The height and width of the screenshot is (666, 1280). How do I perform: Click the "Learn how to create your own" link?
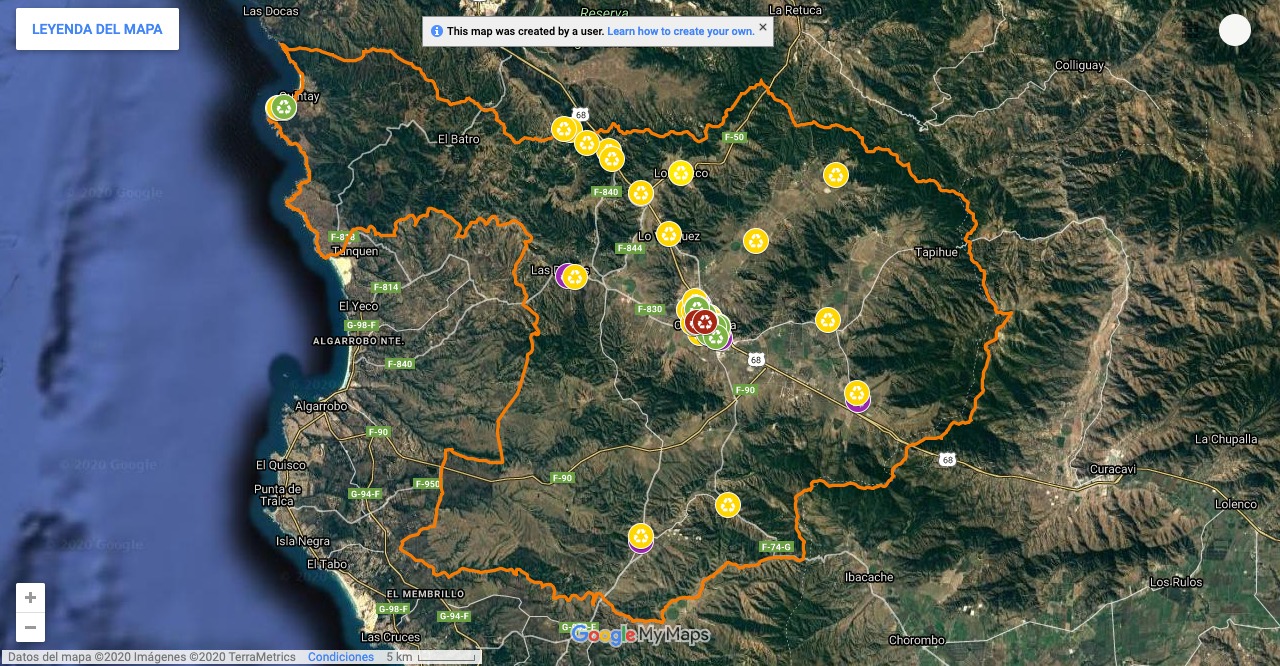tap(680, 31)
